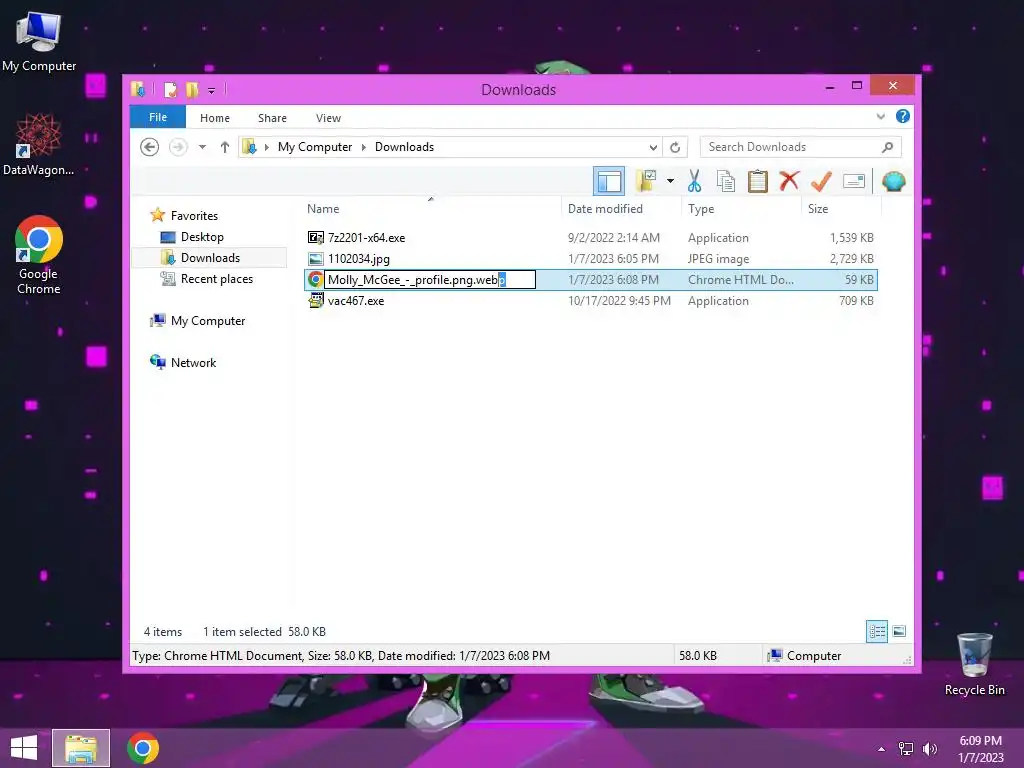The image size is (1024, 768).
Task: Click the address bar folder icon
Action: [249, 147]
